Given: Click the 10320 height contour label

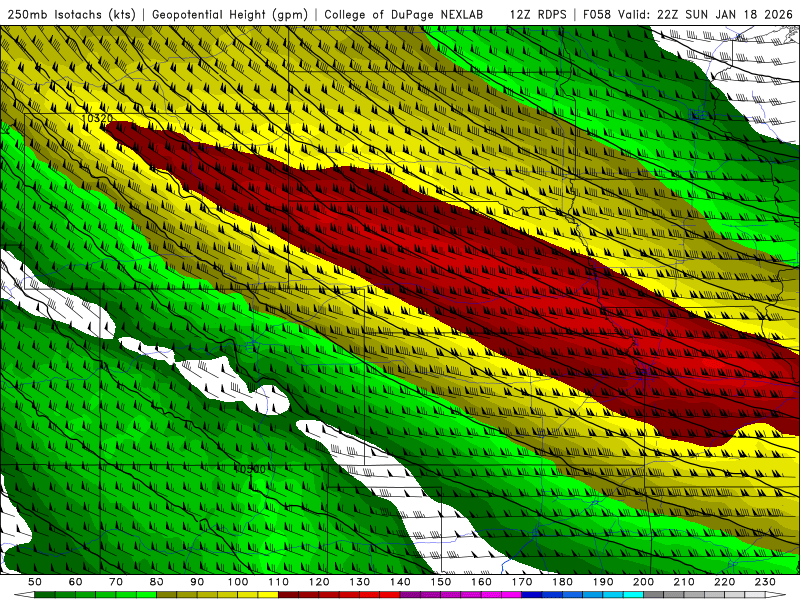Looking at the screenshot, I should point(97,118).
